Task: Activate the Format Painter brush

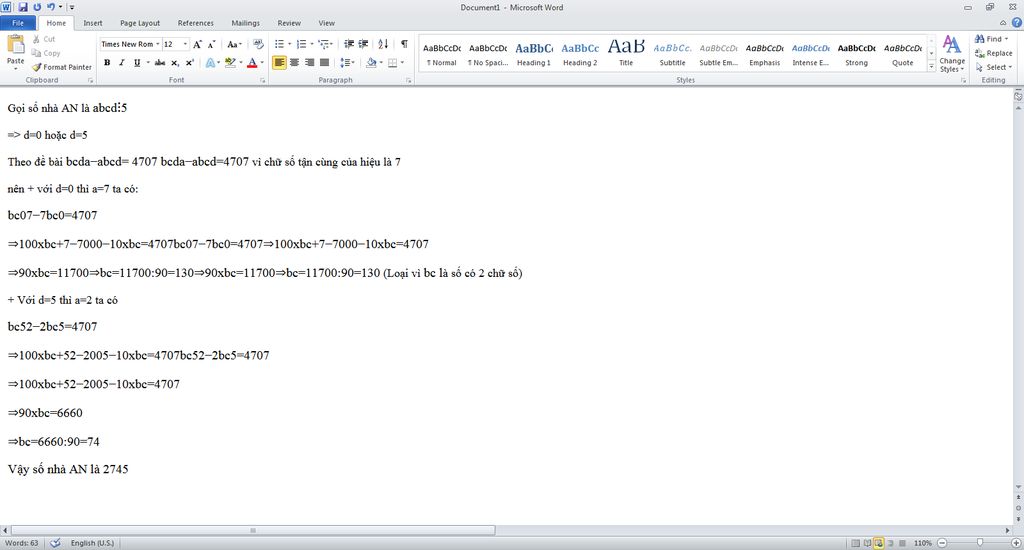Action: click(62, 67)
